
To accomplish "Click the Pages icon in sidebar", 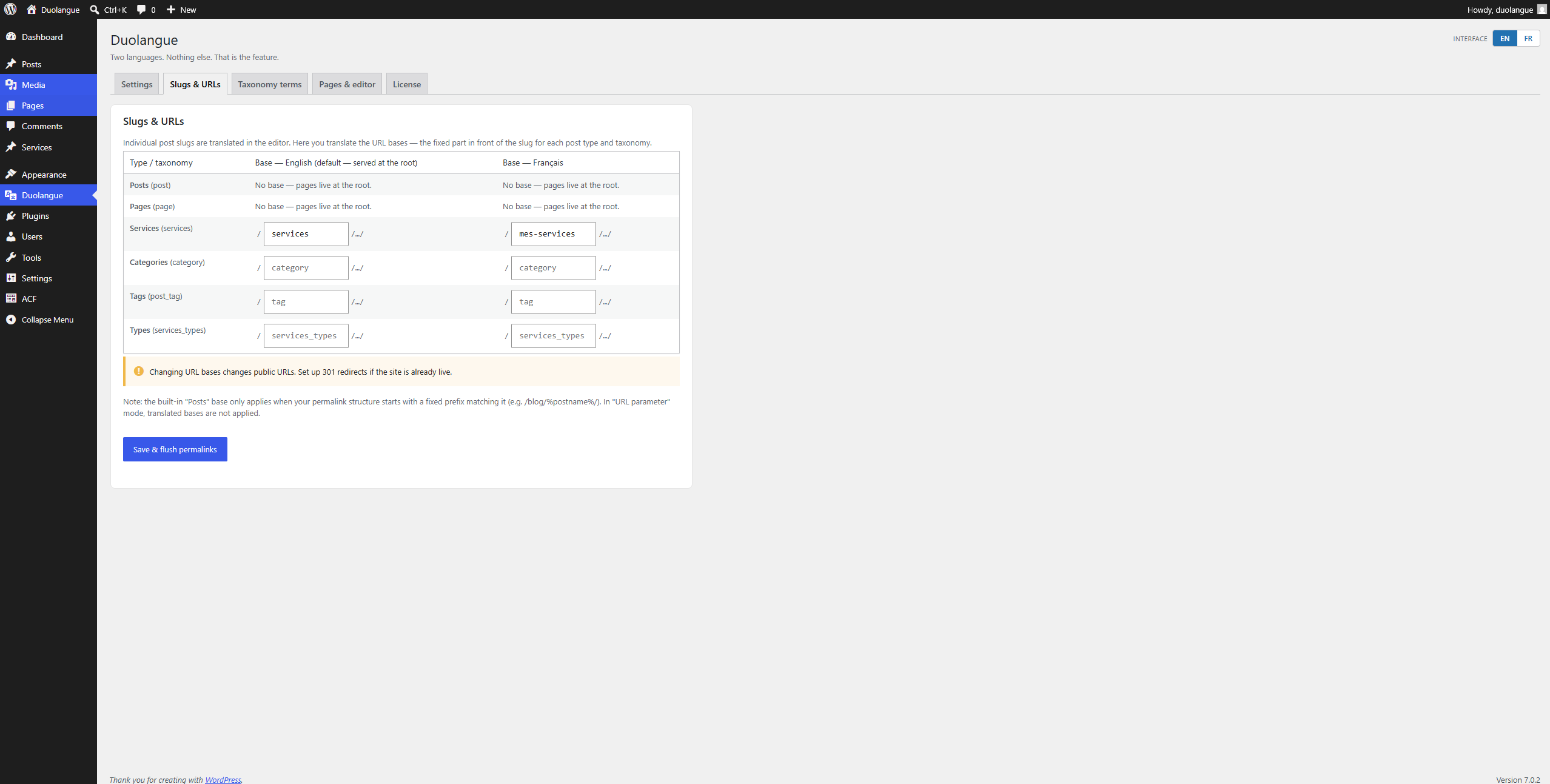I will click(11, 105).
